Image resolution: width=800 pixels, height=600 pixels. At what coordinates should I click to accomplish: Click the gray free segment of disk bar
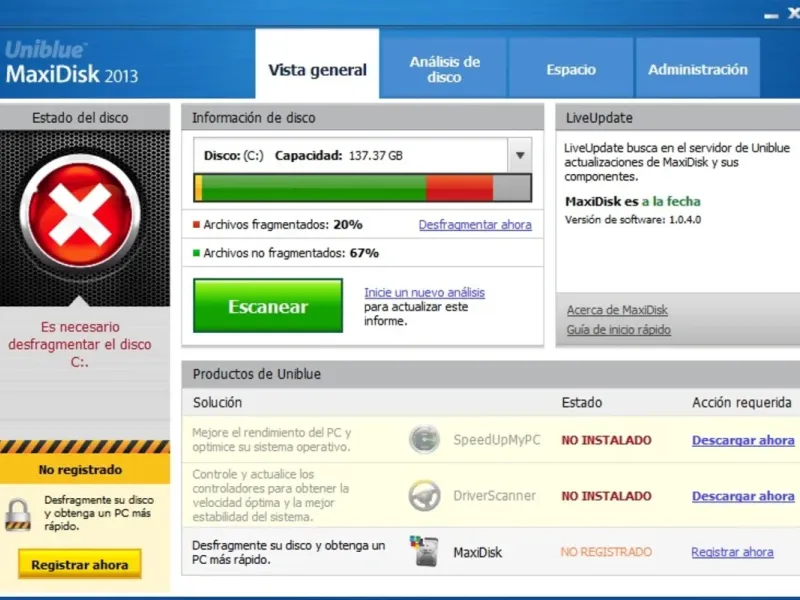click(512, 188)
